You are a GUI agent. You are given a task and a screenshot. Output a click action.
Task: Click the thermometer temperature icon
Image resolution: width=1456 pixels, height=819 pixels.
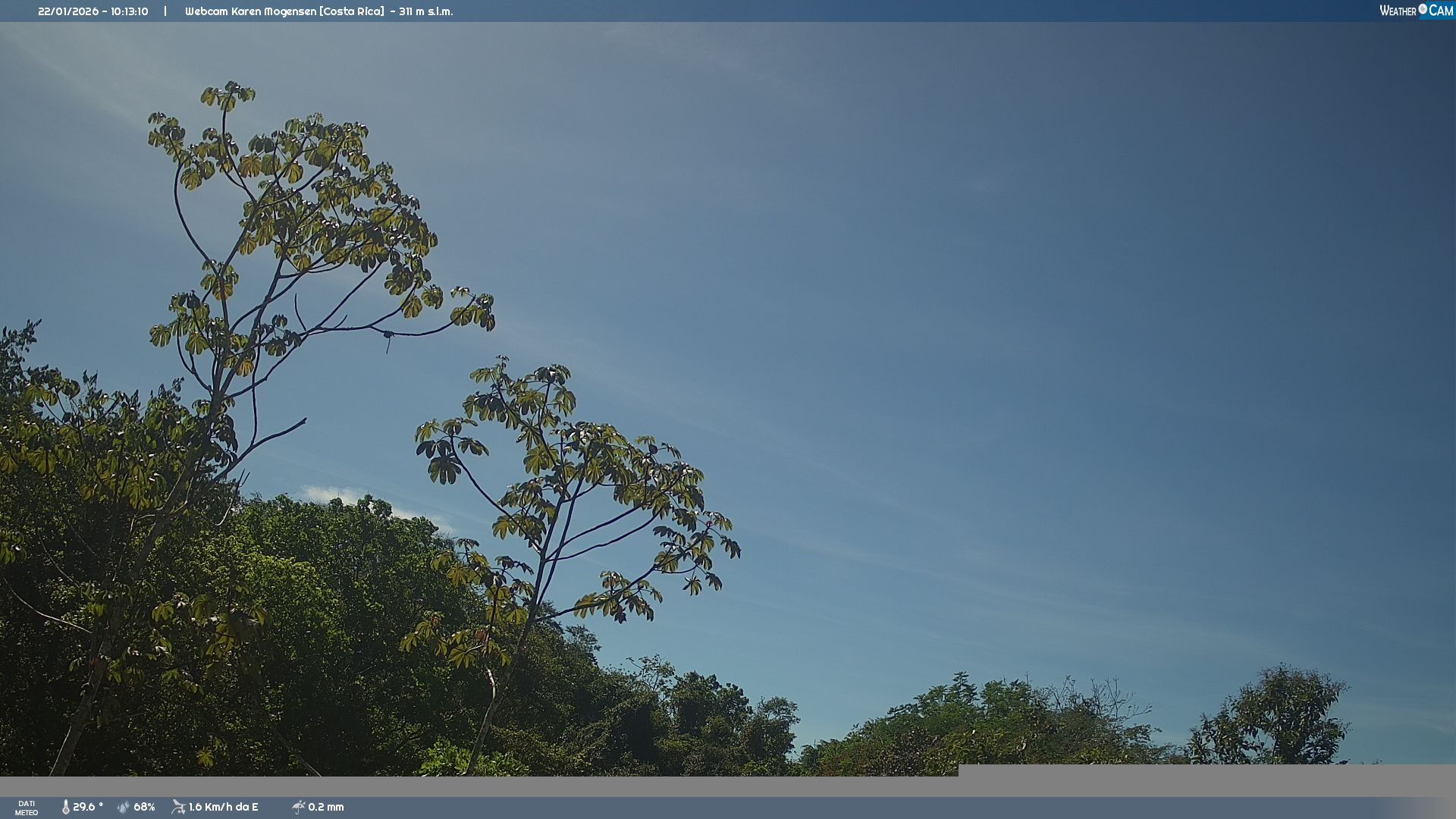[x=66, y=807]
